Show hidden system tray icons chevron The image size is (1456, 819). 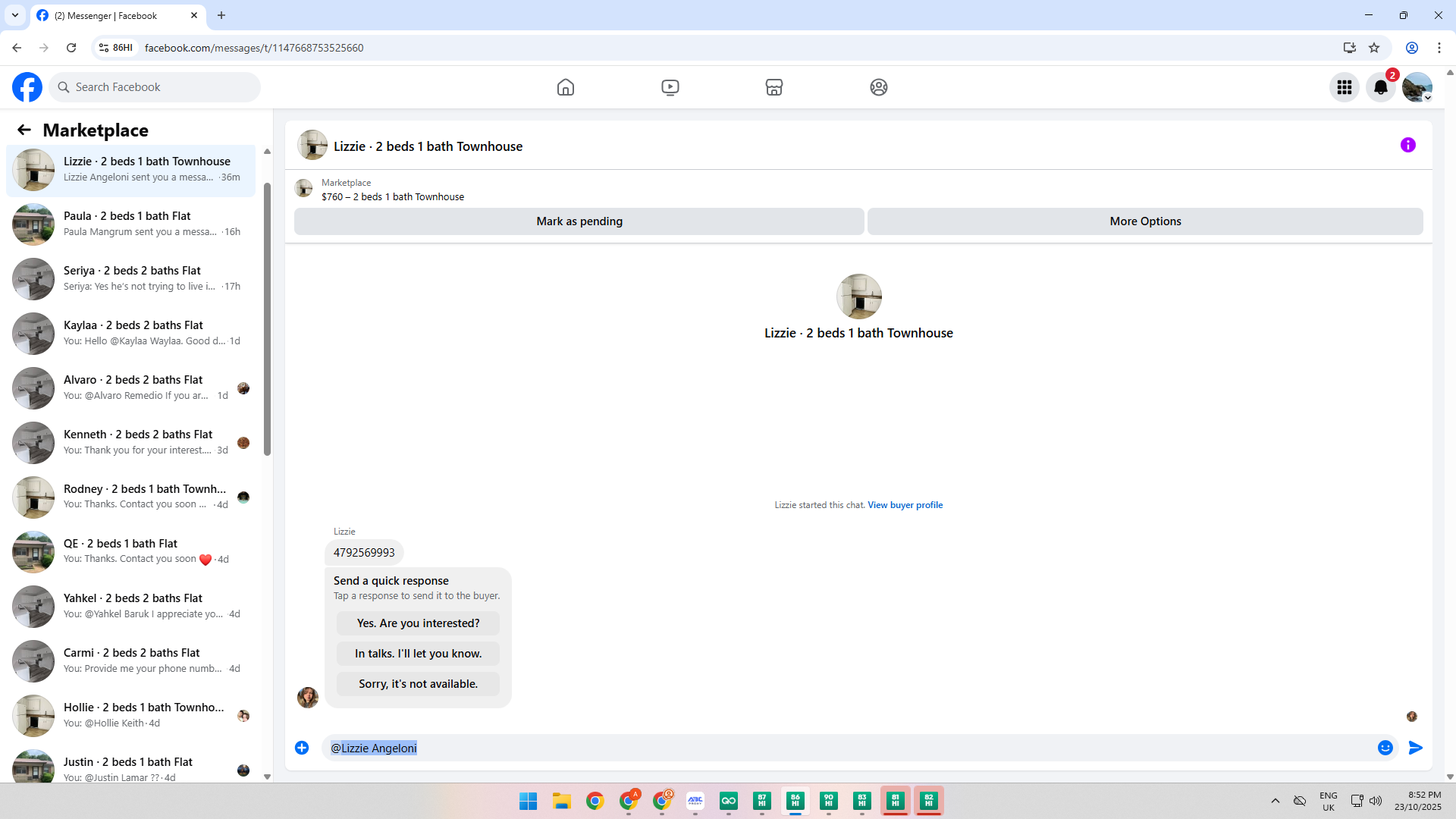coord(1275,801)
